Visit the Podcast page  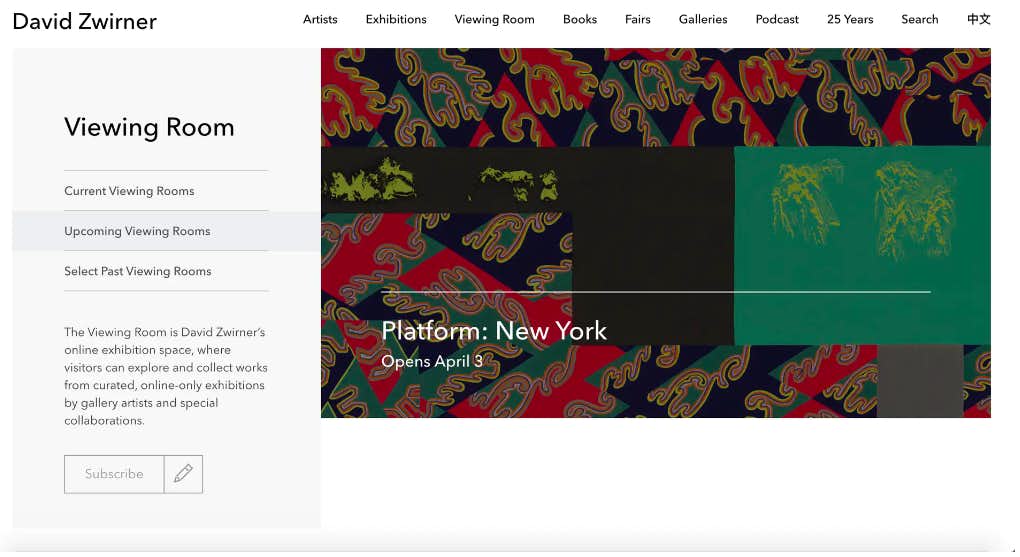click(x=777, y=19)
